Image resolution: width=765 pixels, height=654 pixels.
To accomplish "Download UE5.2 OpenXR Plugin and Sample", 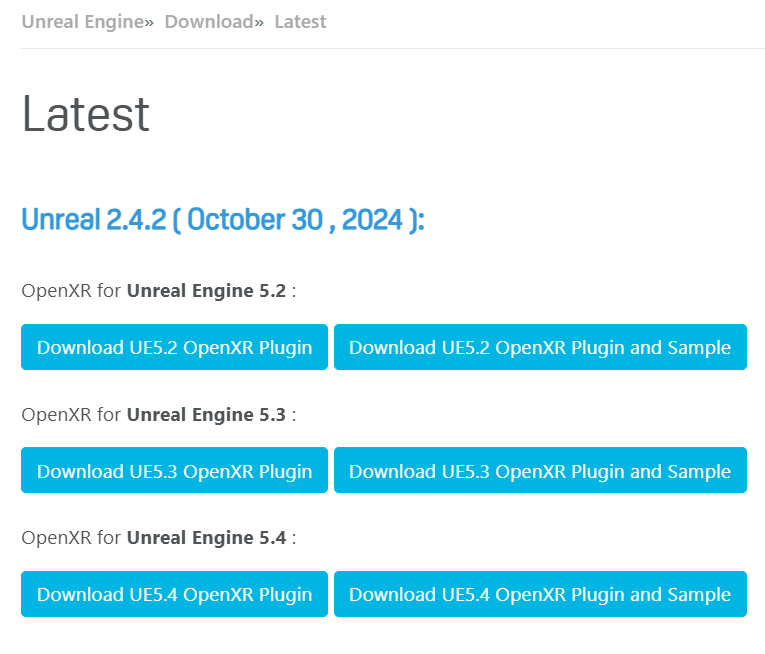I will (540, 347).
